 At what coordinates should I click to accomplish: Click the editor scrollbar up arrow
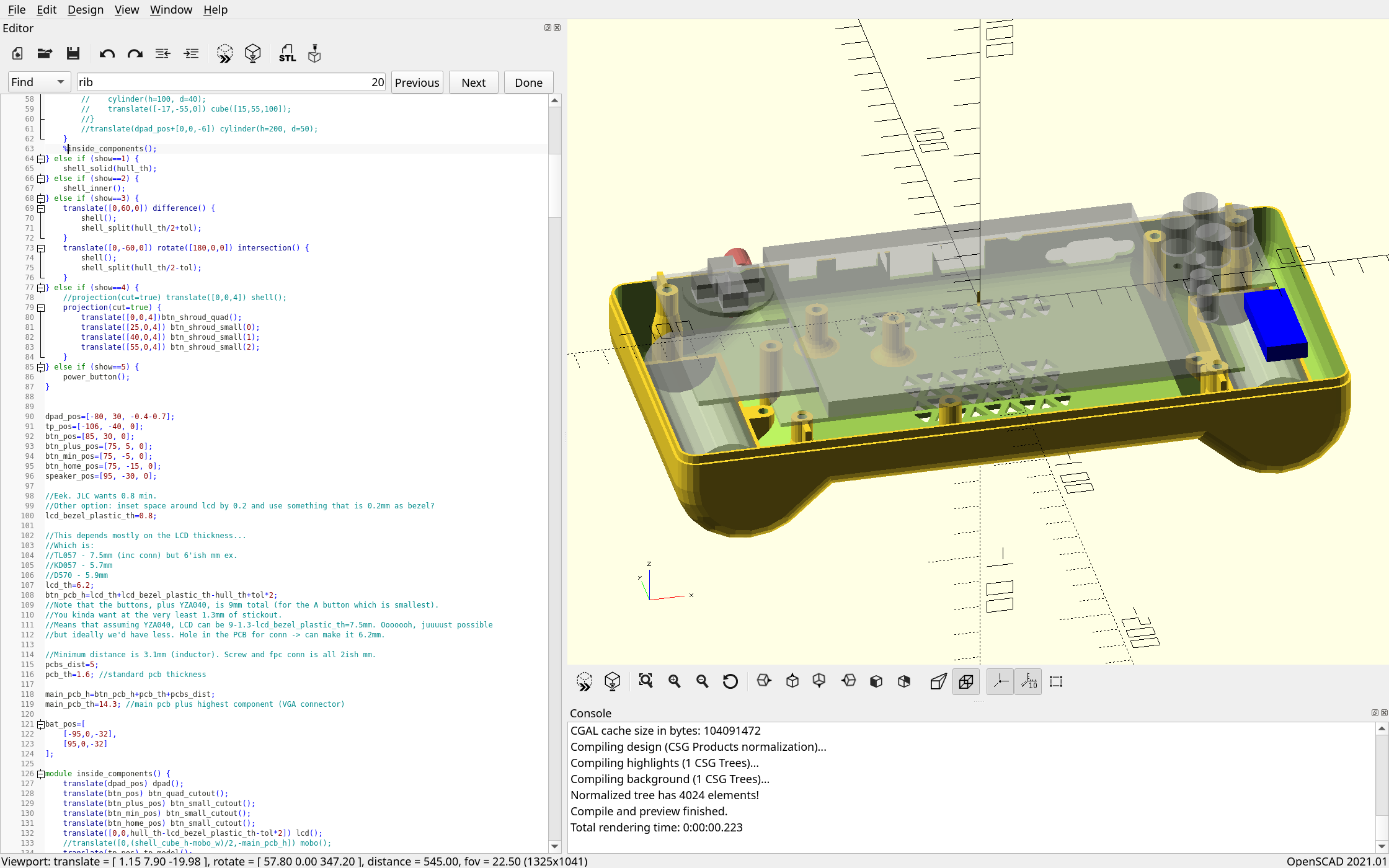click(555, 100)
